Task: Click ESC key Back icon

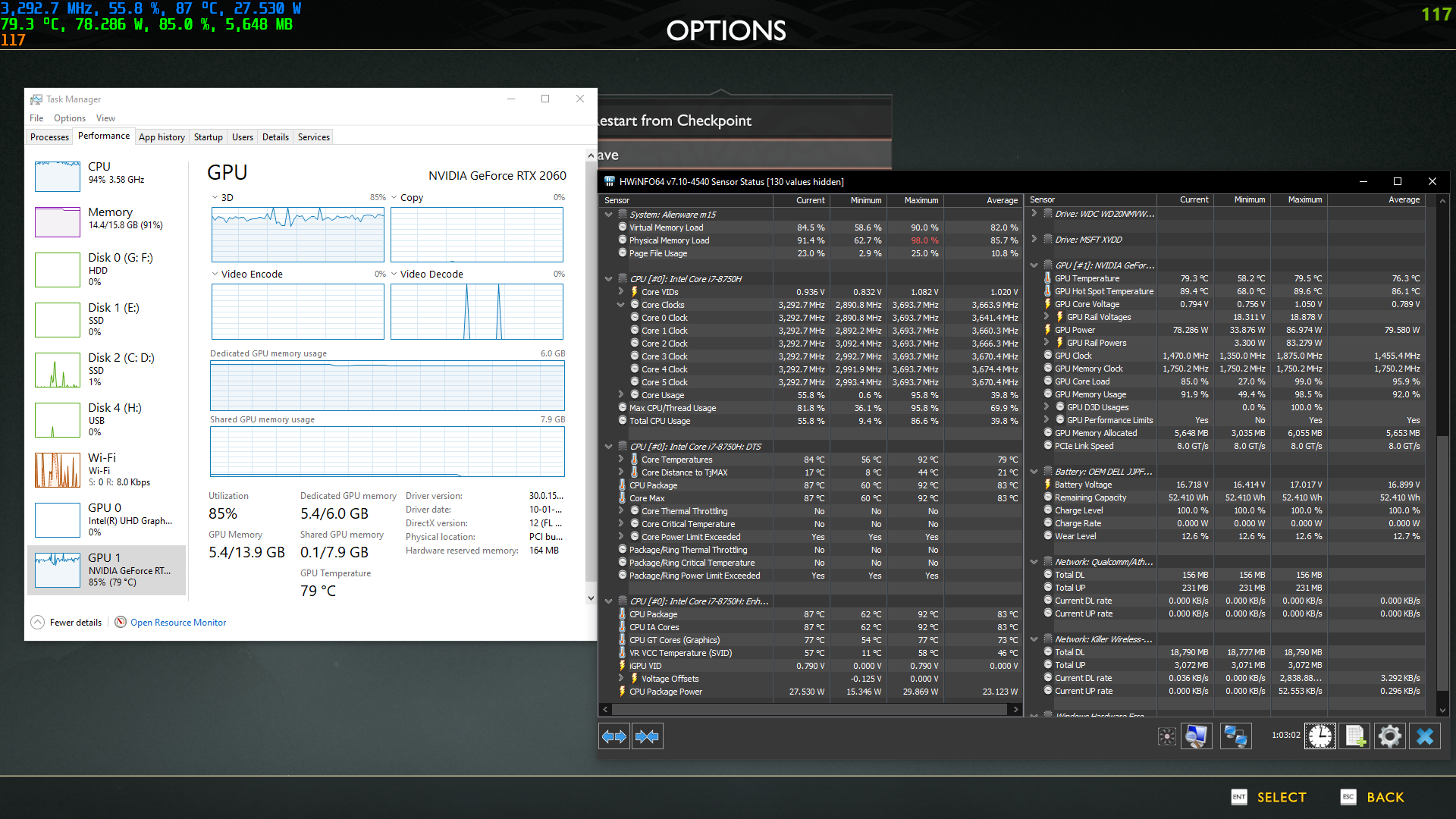Action: pos(1348,797)
